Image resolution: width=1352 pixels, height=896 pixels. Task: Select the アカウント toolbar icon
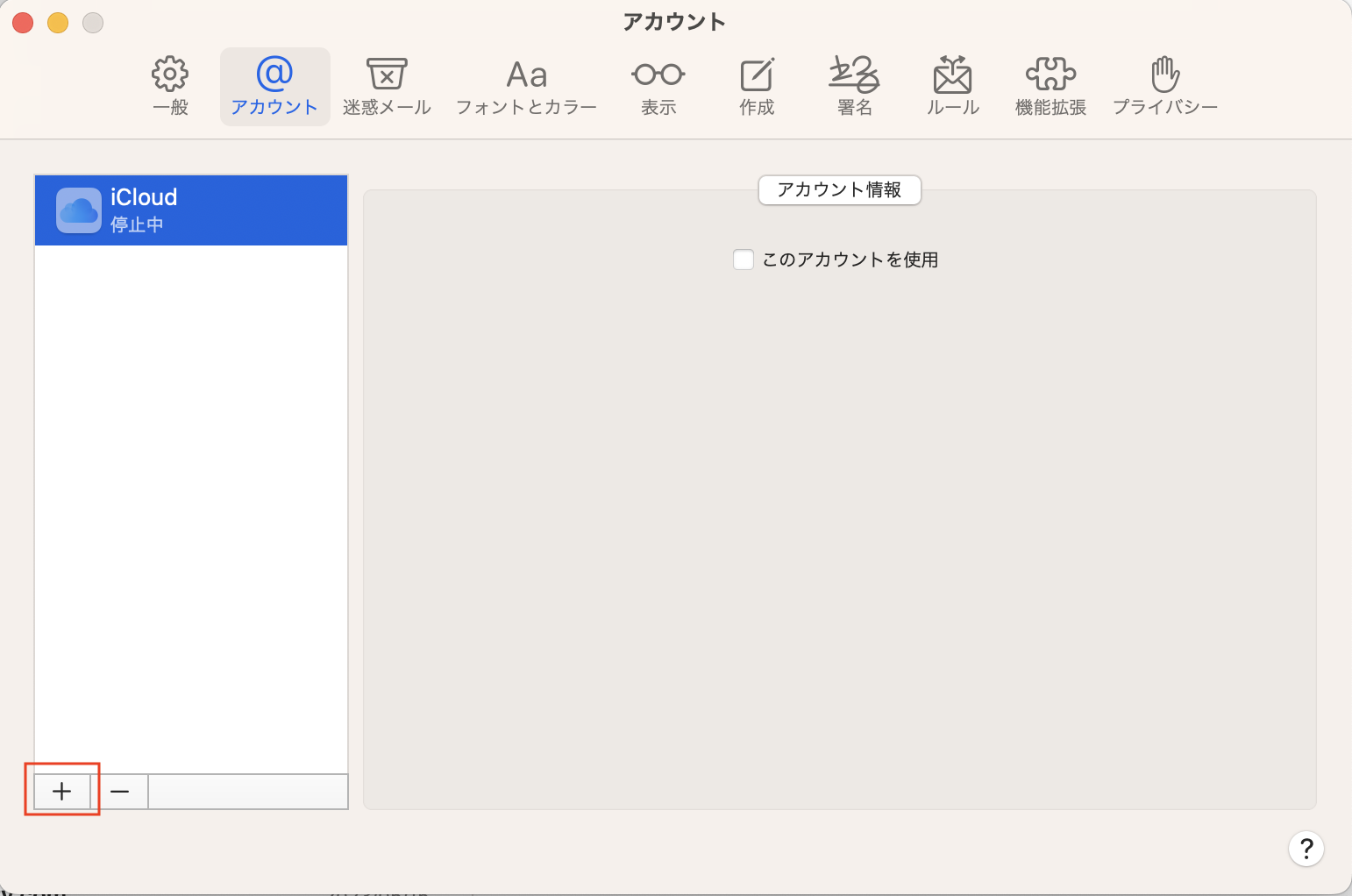point(274,86)
